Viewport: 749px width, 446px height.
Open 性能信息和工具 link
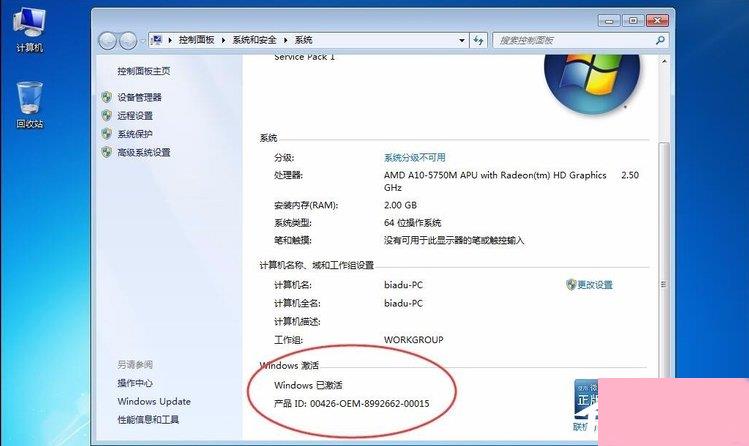click(148, 420)
